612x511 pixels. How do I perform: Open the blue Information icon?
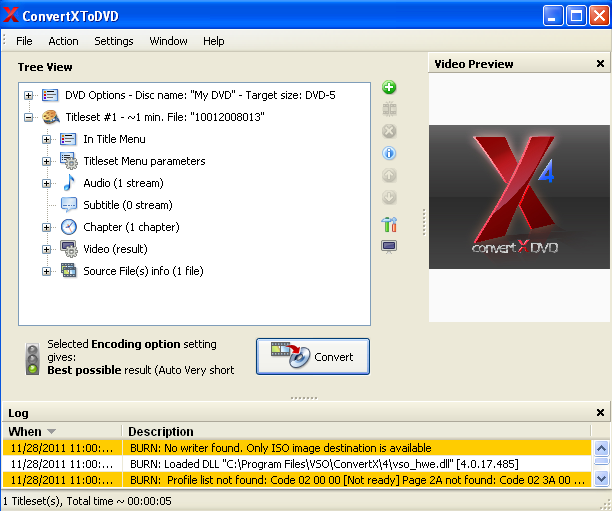389,153
